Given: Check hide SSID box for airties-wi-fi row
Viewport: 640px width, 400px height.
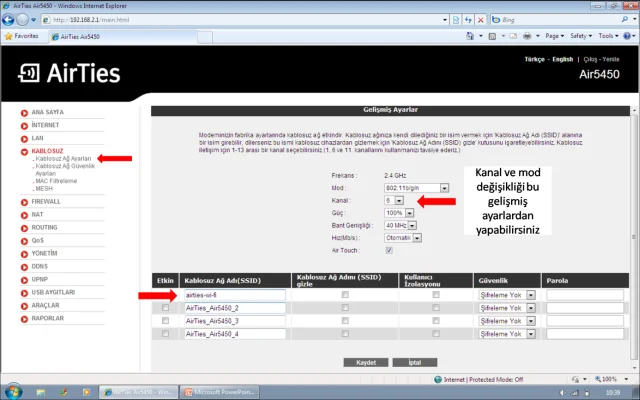Looking at the screenshot, I should click(345, 294).
